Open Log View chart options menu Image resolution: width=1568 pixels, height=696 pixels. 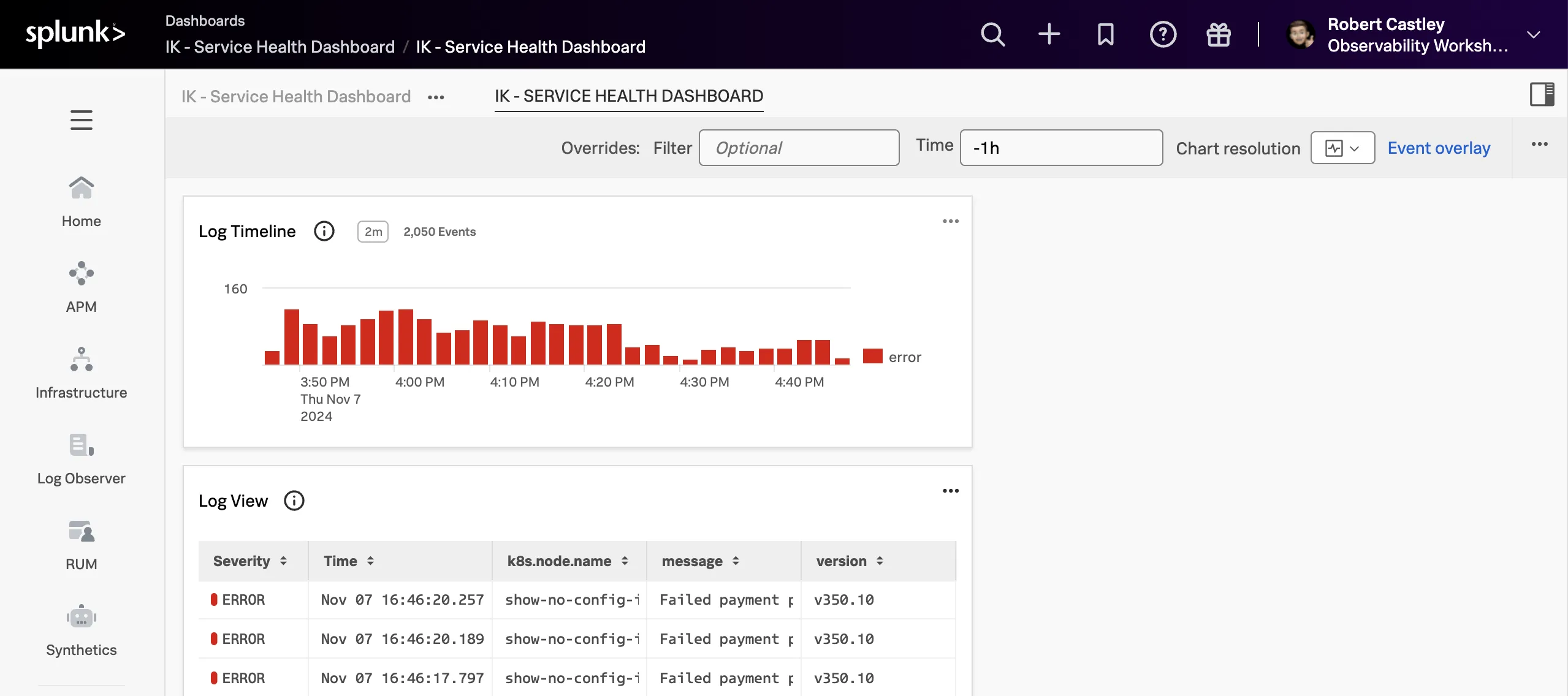pyautogui.click(x=950, y=491)
